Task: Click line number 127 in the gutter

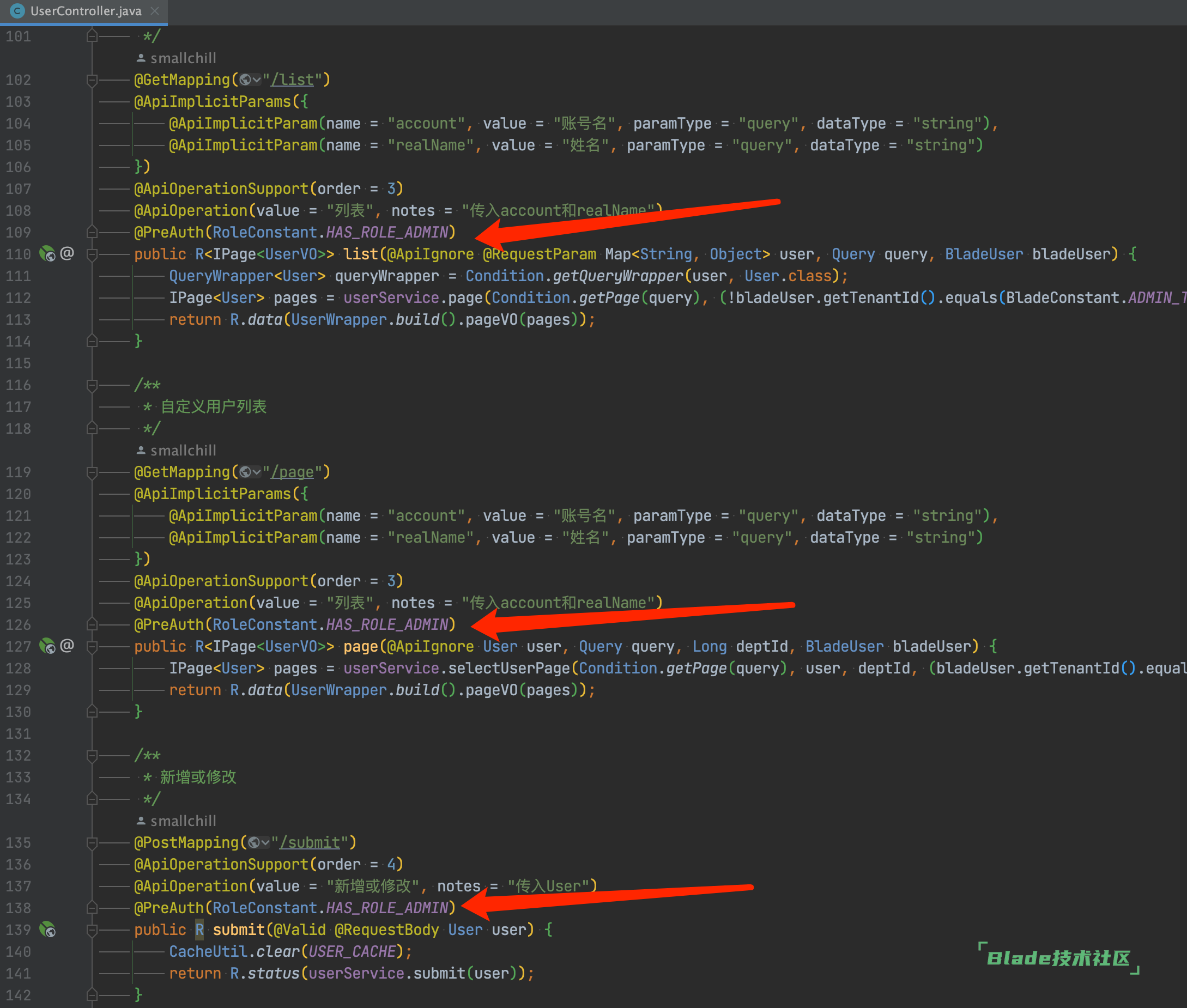Action: (19, 646)
